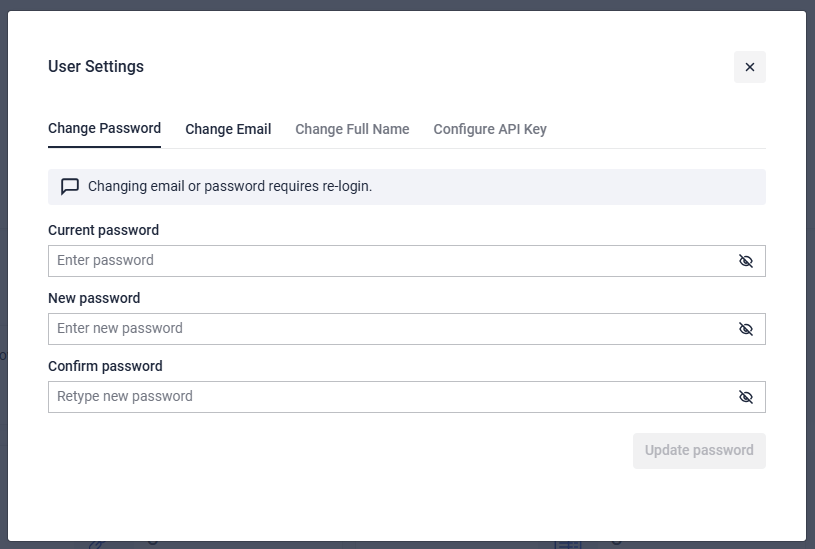Reveal the confirm password field text
The image size is (815, 549).
[x=745, y=397]
